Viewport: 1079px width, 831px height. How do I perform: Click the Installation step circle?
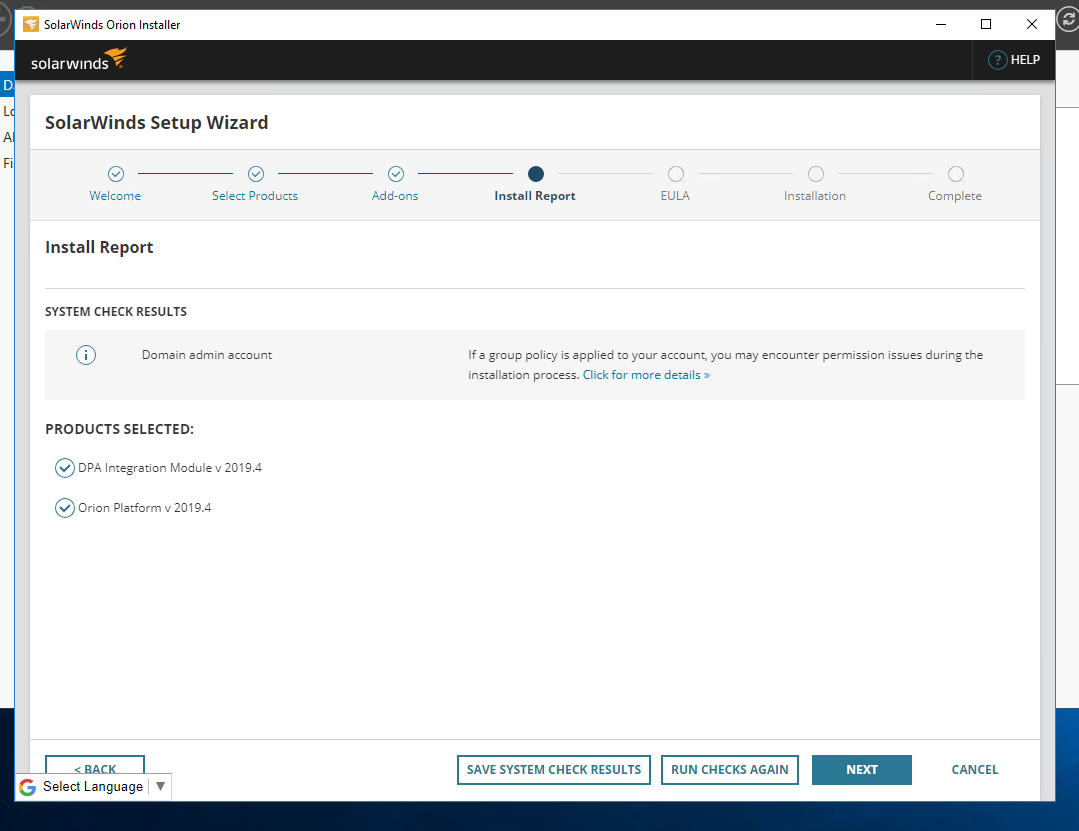click(x=815, y=174)
